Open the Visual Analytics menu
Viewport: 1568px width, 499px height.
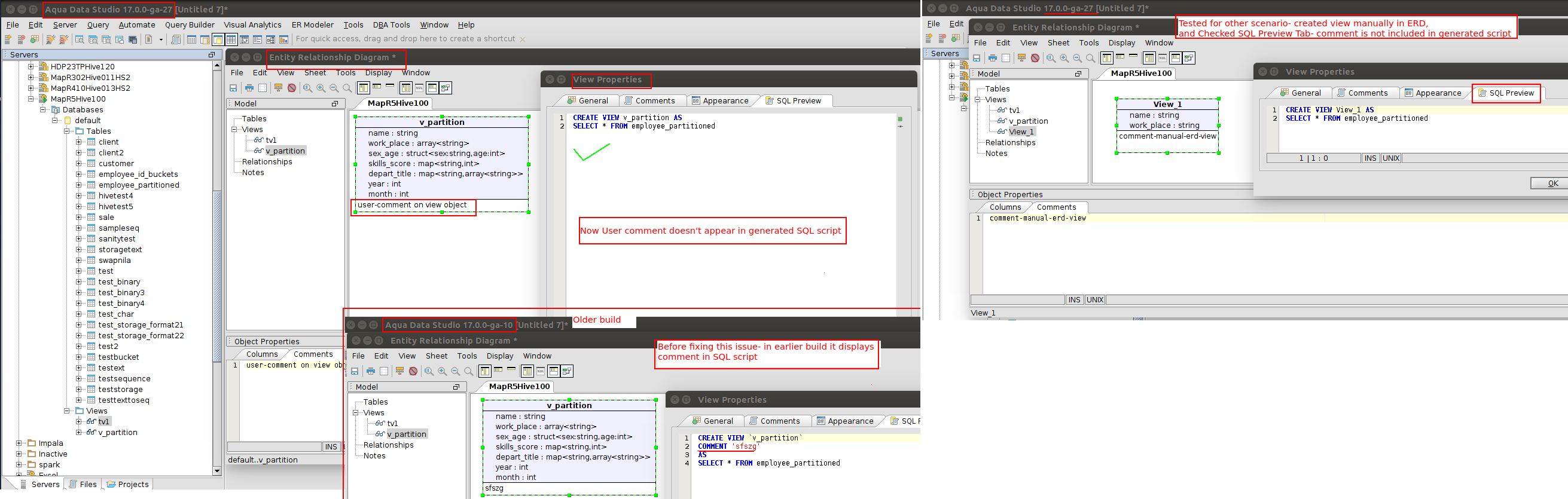tap(252, 25)
